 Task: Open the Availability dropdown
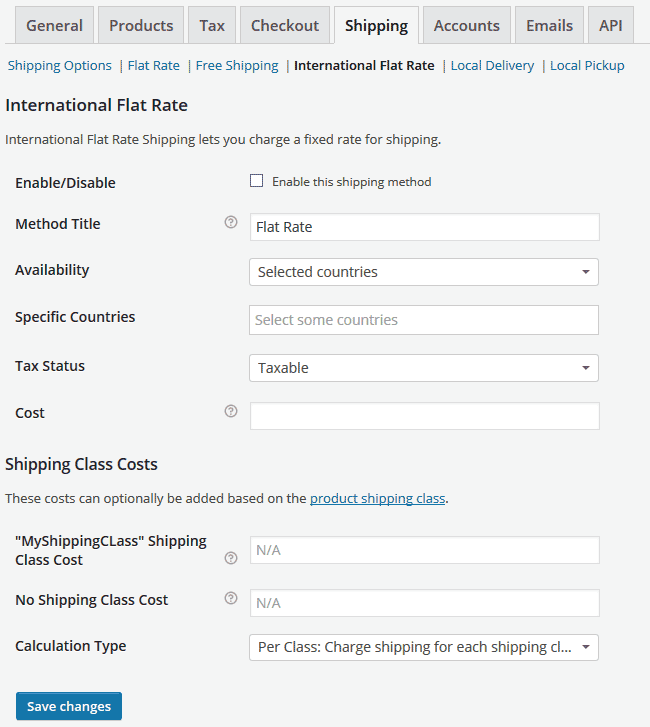point(424,272)
